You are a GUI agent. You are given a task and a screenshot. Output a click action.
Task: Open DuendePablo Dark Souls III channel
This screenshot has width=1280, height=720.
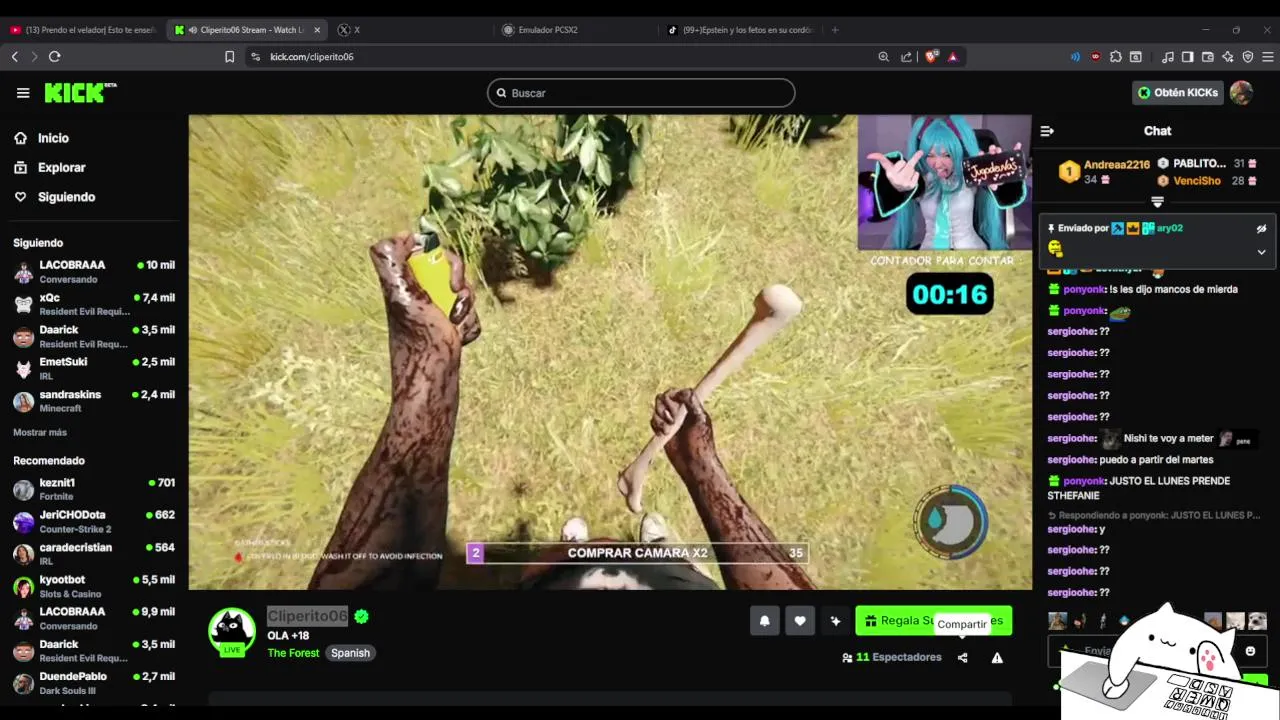[x=94, y=683]
